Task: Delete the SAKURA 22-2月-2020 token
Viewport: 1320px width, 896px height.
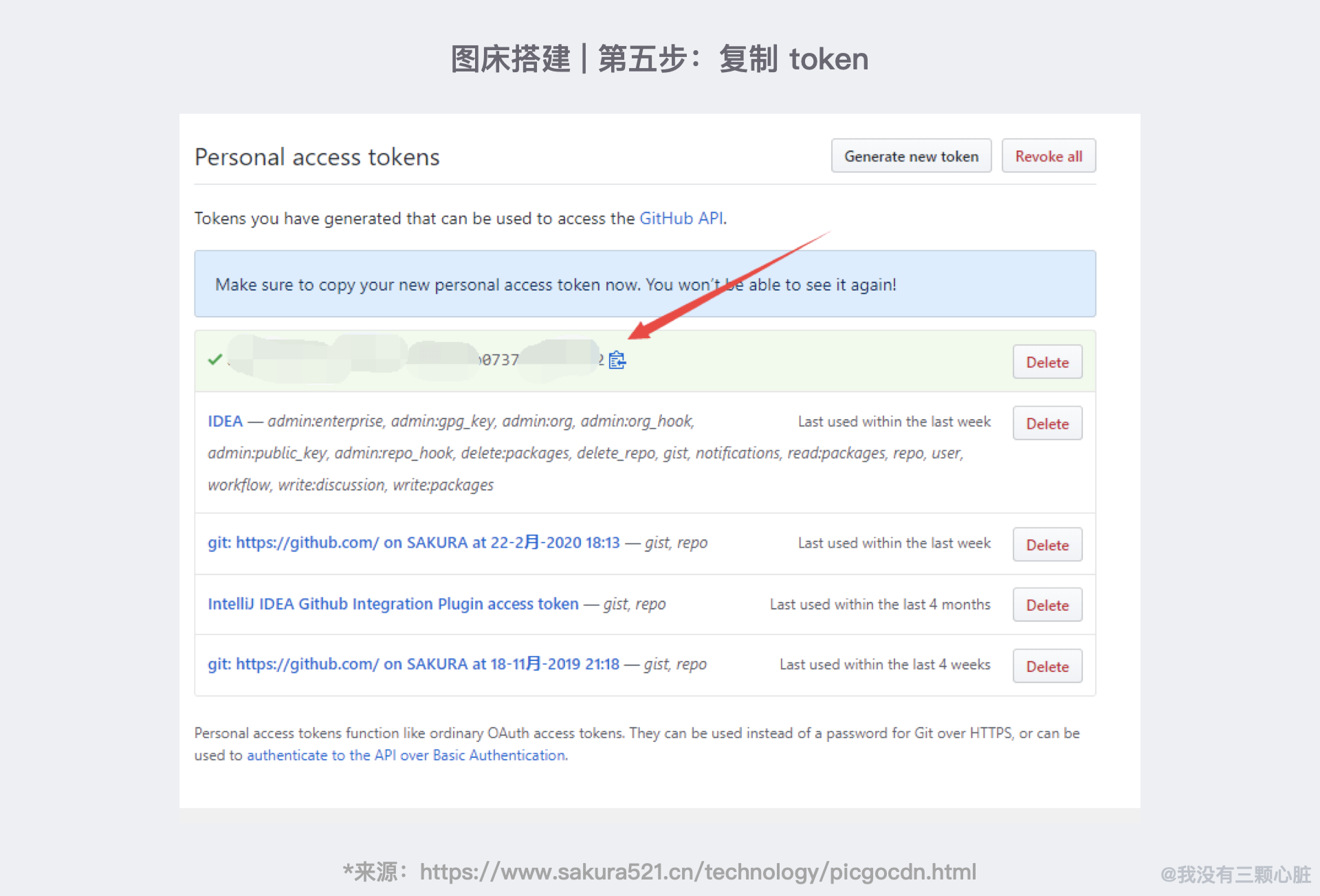Action: (x=1046, y=545)
